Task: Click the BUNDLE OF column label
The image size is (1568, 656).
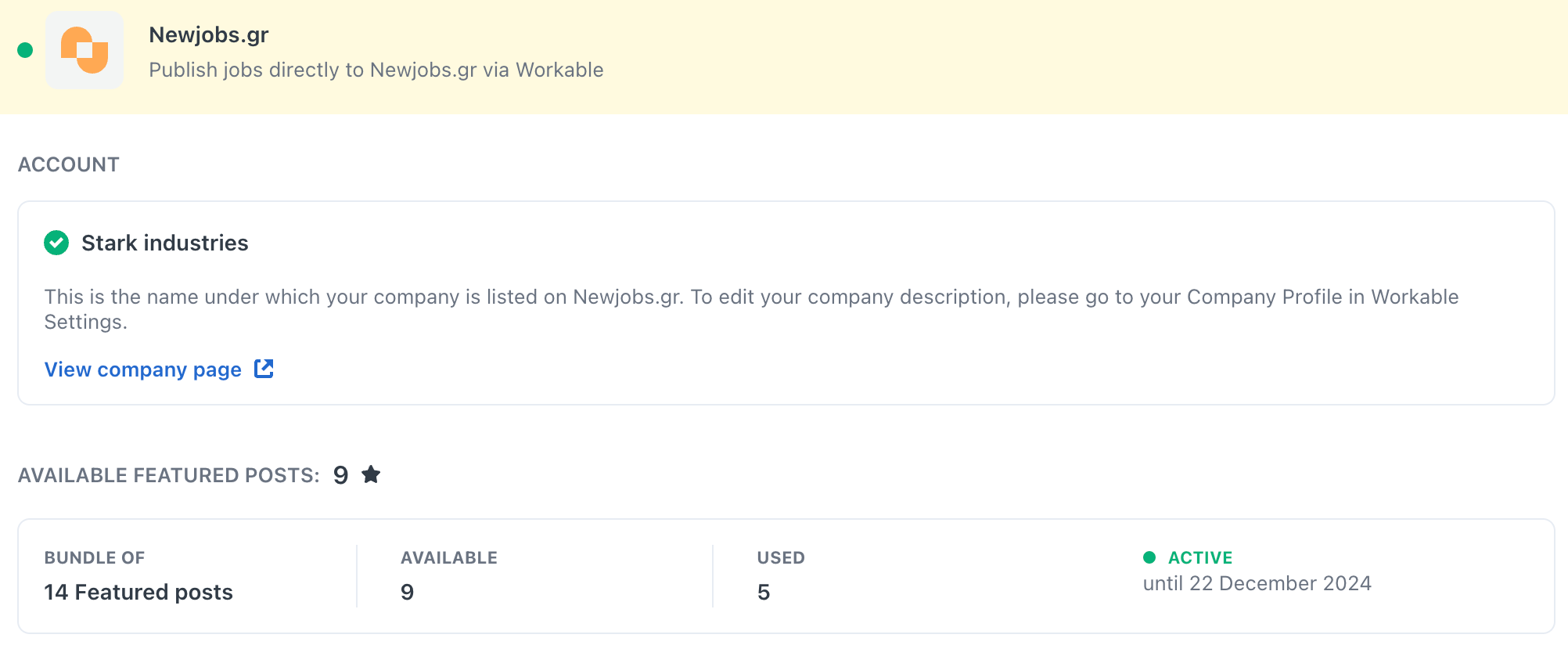Action: pyautogui.click(x=95, y=557)
